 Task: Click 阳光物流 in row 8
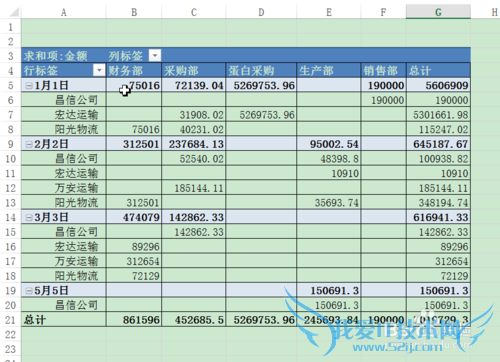coord(64,129)
